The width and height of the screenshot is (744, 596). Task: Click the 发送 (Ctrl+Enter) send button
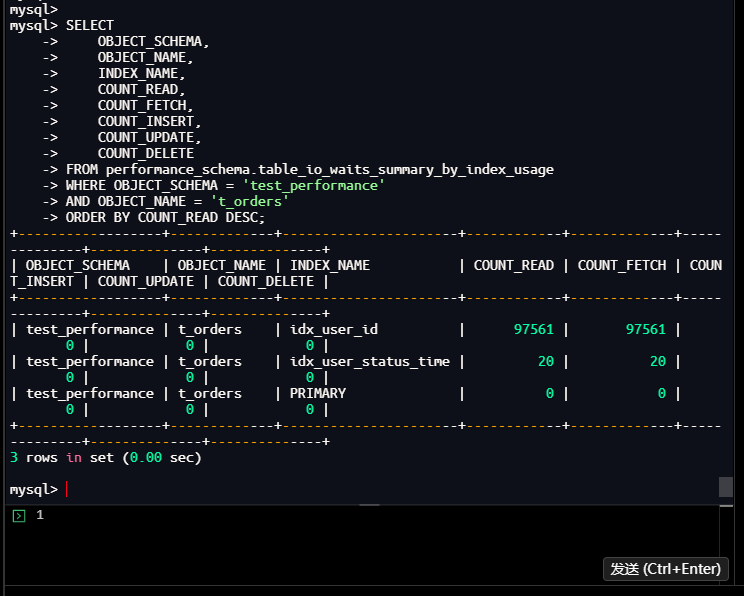click(x=665, y=568)
